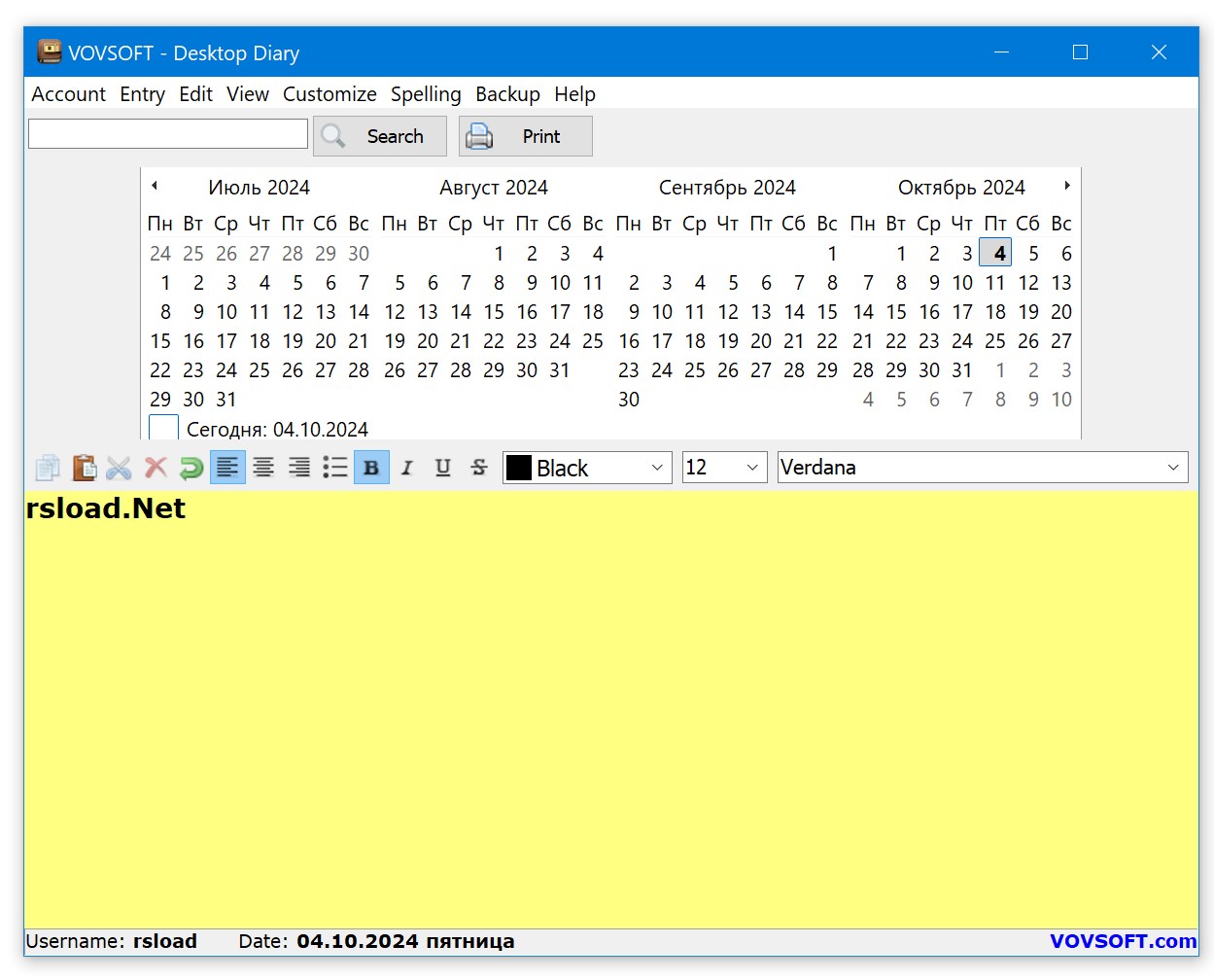Select the Cut (scissors) icon
Image resolution: width=1214 pixels, height=980 pixels.
click(x=119, y=467)
